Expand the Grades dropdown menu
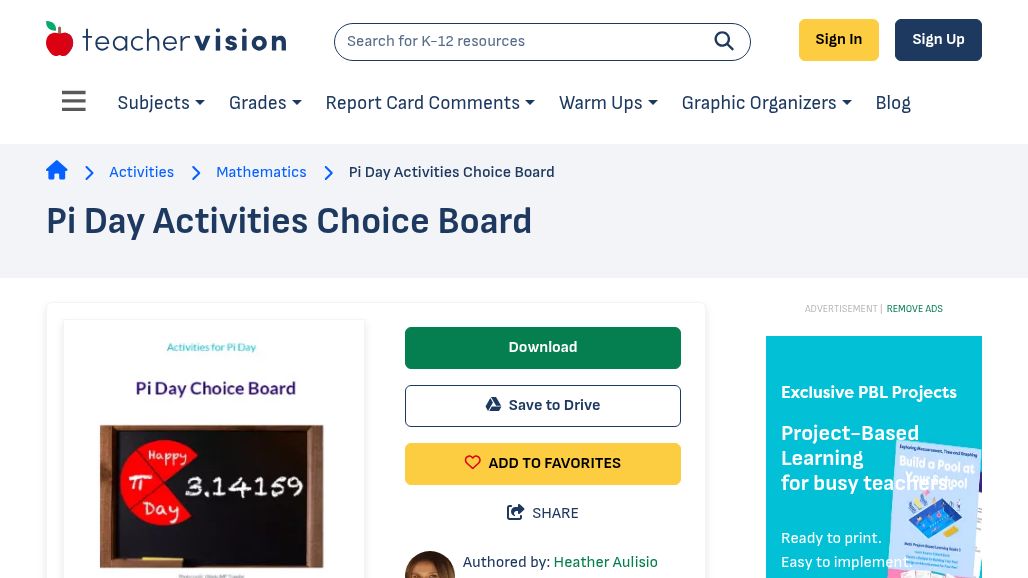The width and height of the screenshot is (1028, 578). point(265,103)
